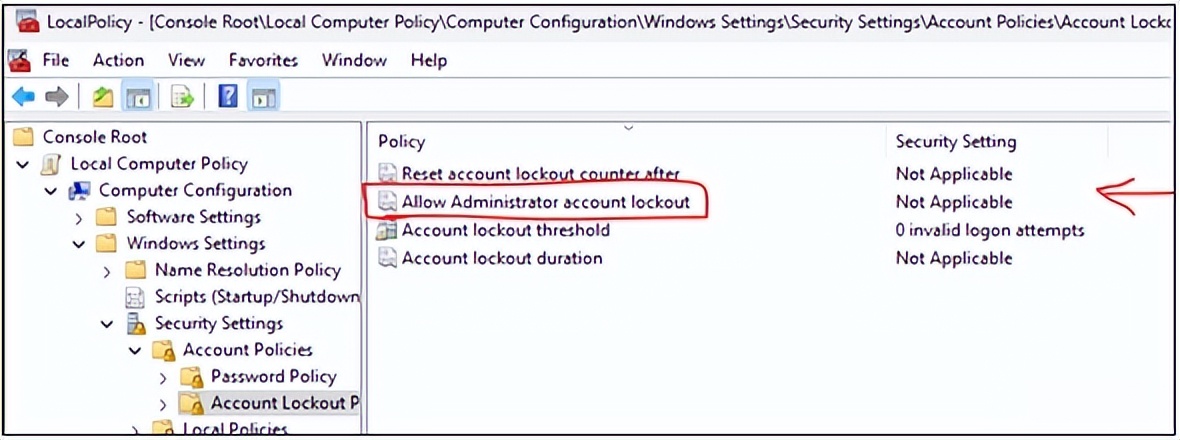Sort by the Security Setting column header

point(955,142)
